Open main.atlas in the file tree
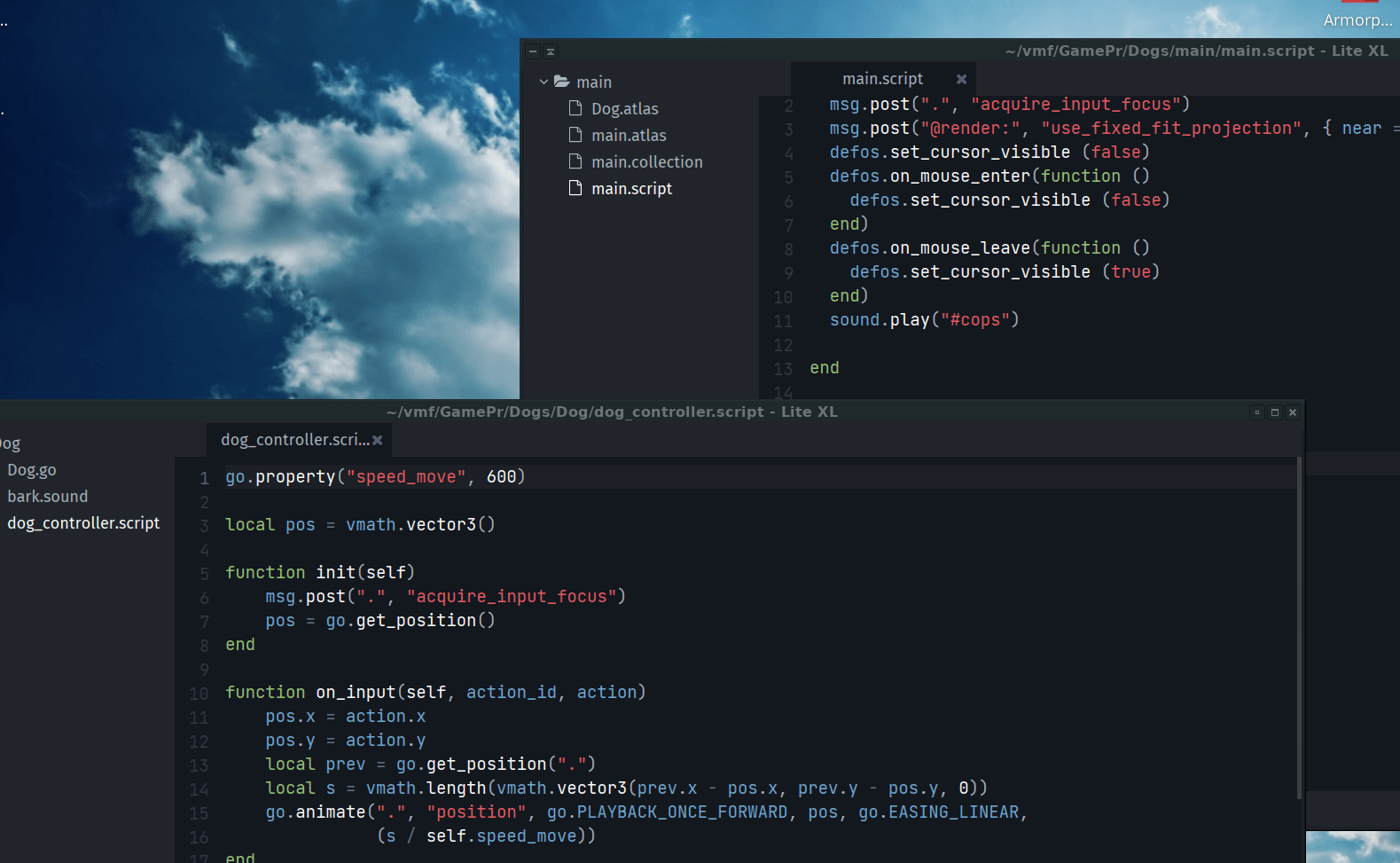The image size is (1400, 863). pos(629,135)
